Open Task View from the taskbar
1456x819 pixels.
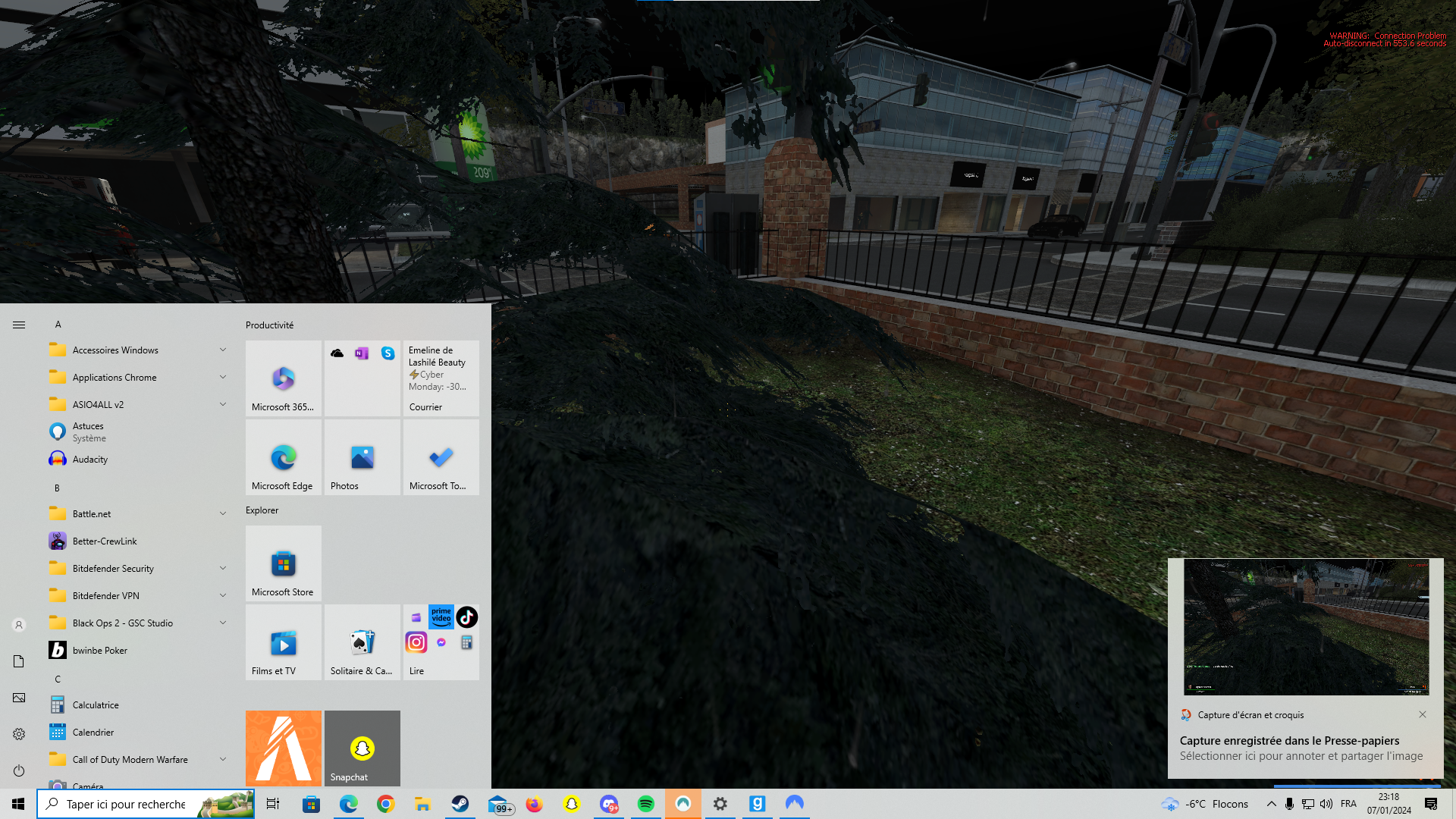pyautogui.click(x=273, y=804)
